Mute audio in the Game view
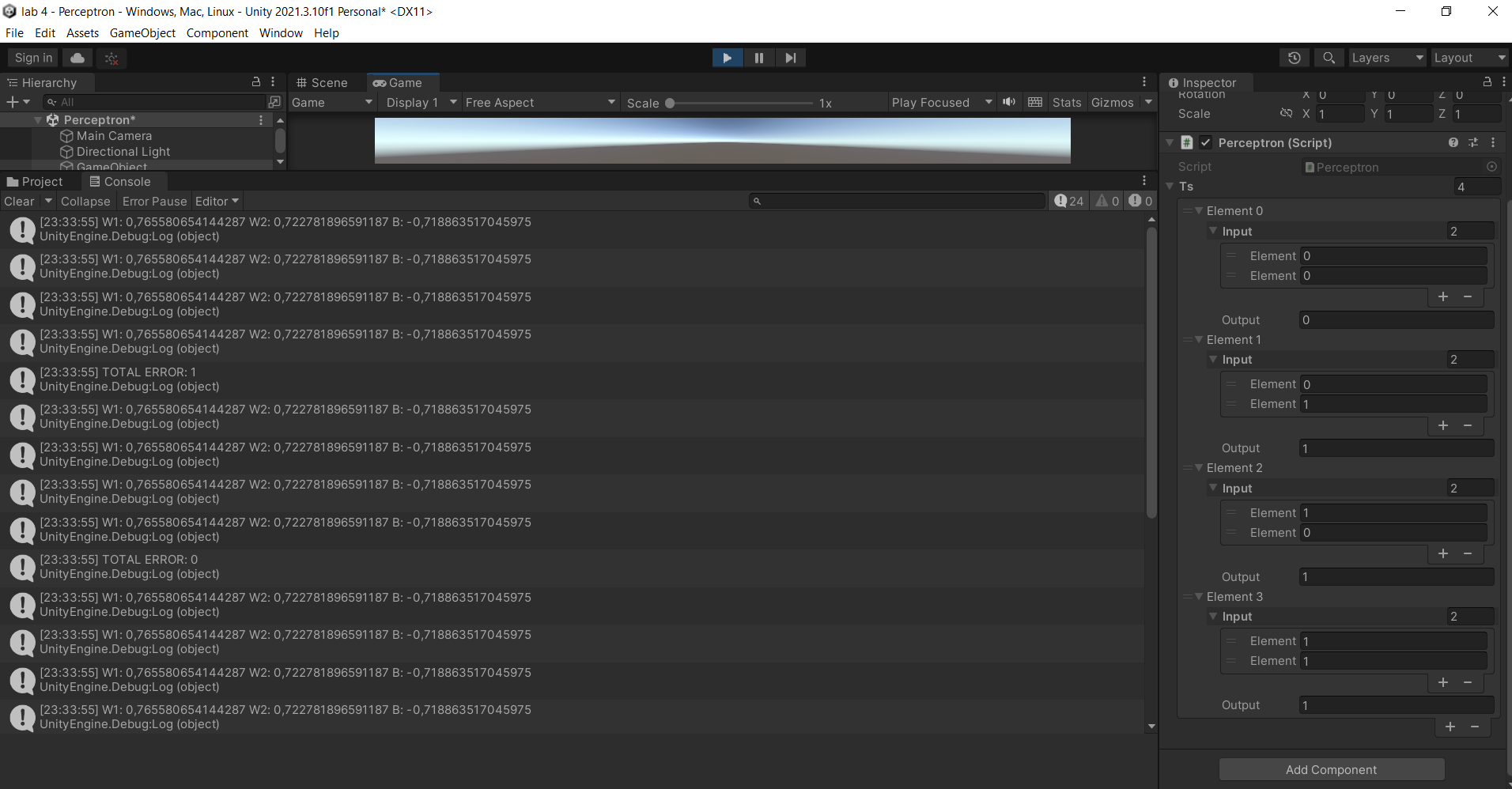This screenshot has width=1512, height=789. tap(1009, 102)
